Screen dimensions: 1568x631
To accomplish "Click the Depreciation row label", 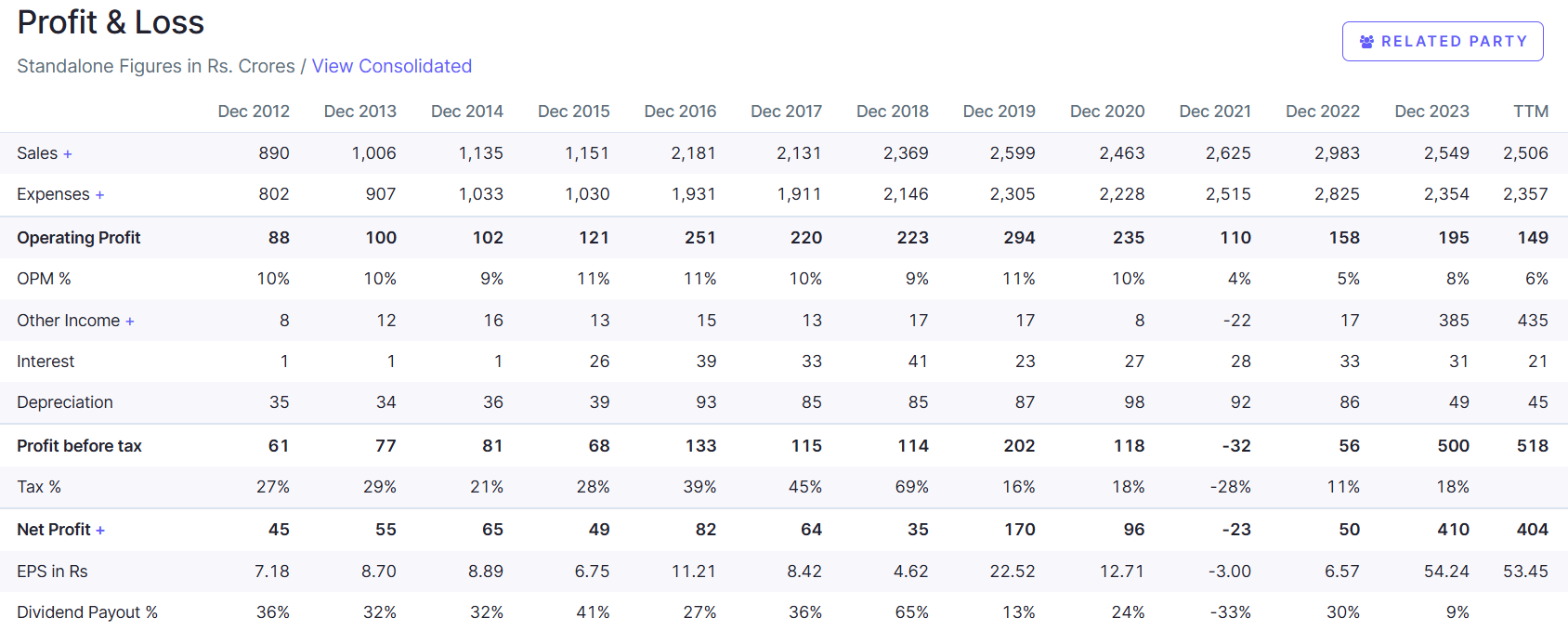I will pos(65,402).
